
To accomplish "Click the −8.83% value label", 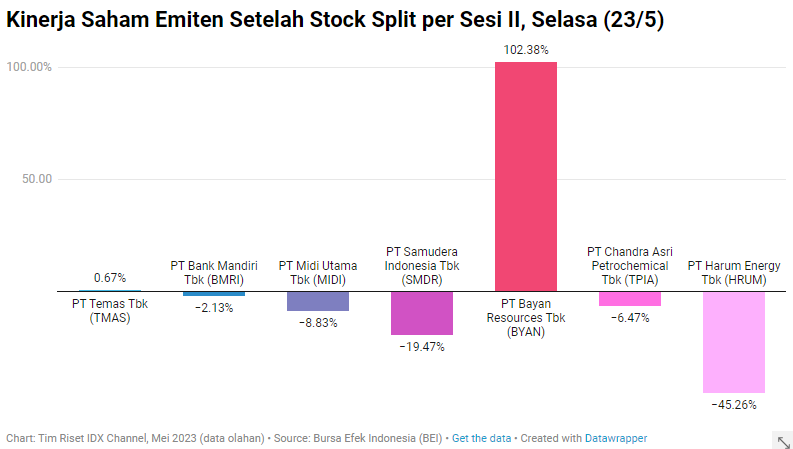I will [317, 323].
